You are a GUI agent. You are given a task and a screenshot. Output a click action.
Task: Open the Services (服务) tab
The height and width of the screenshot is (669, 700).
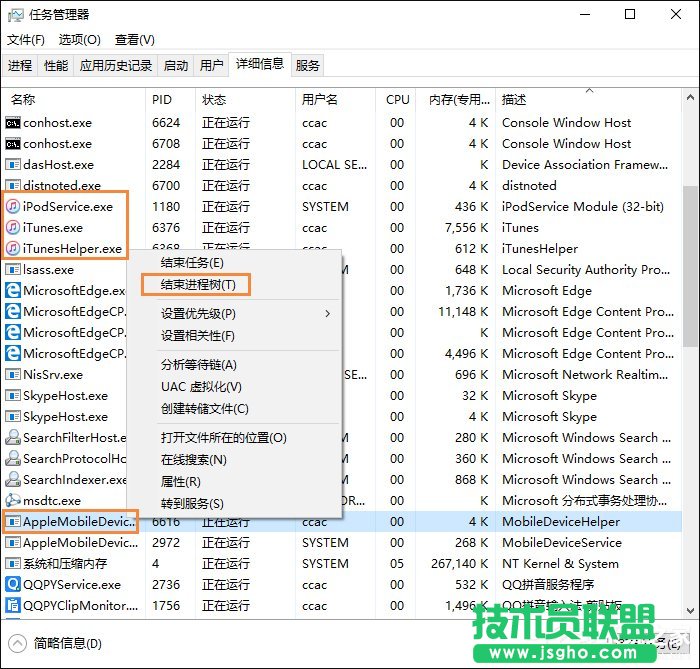click(x=308, y=66)
